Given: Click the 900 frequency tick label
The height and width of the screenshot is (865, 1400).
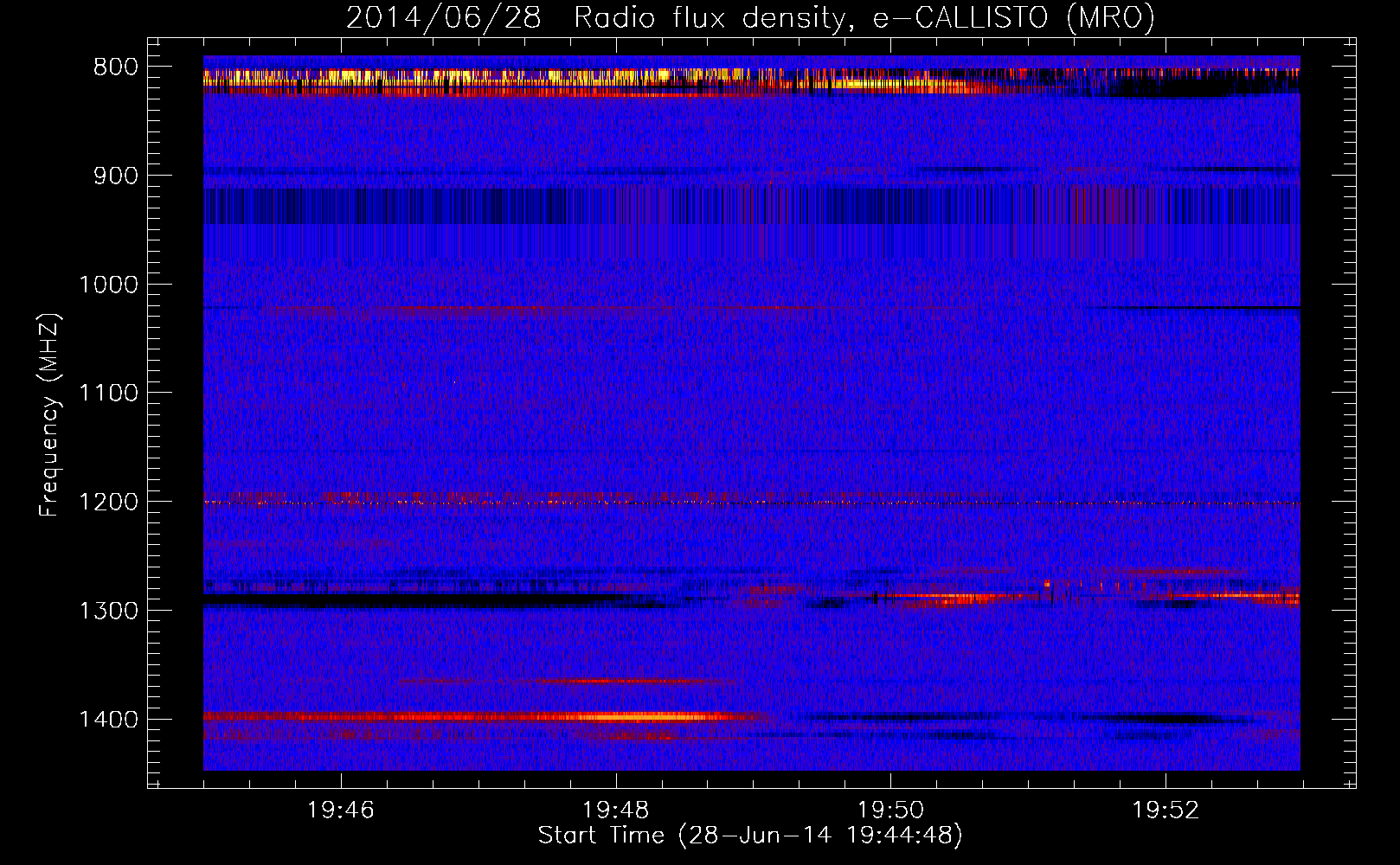Looking at the screenshot, I should click(x=116, y=176).
